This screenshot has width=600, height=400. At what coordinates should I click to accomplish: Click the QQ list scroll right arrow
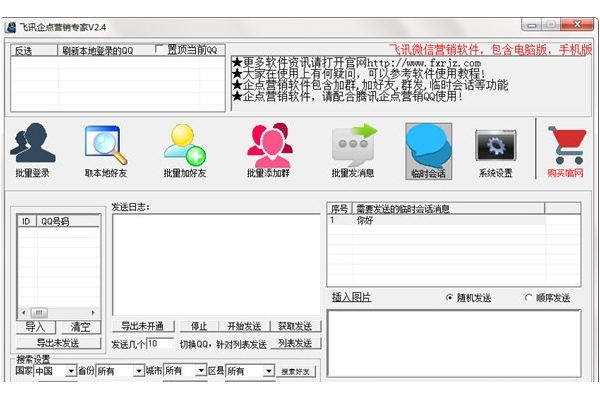tap(93, 313)
